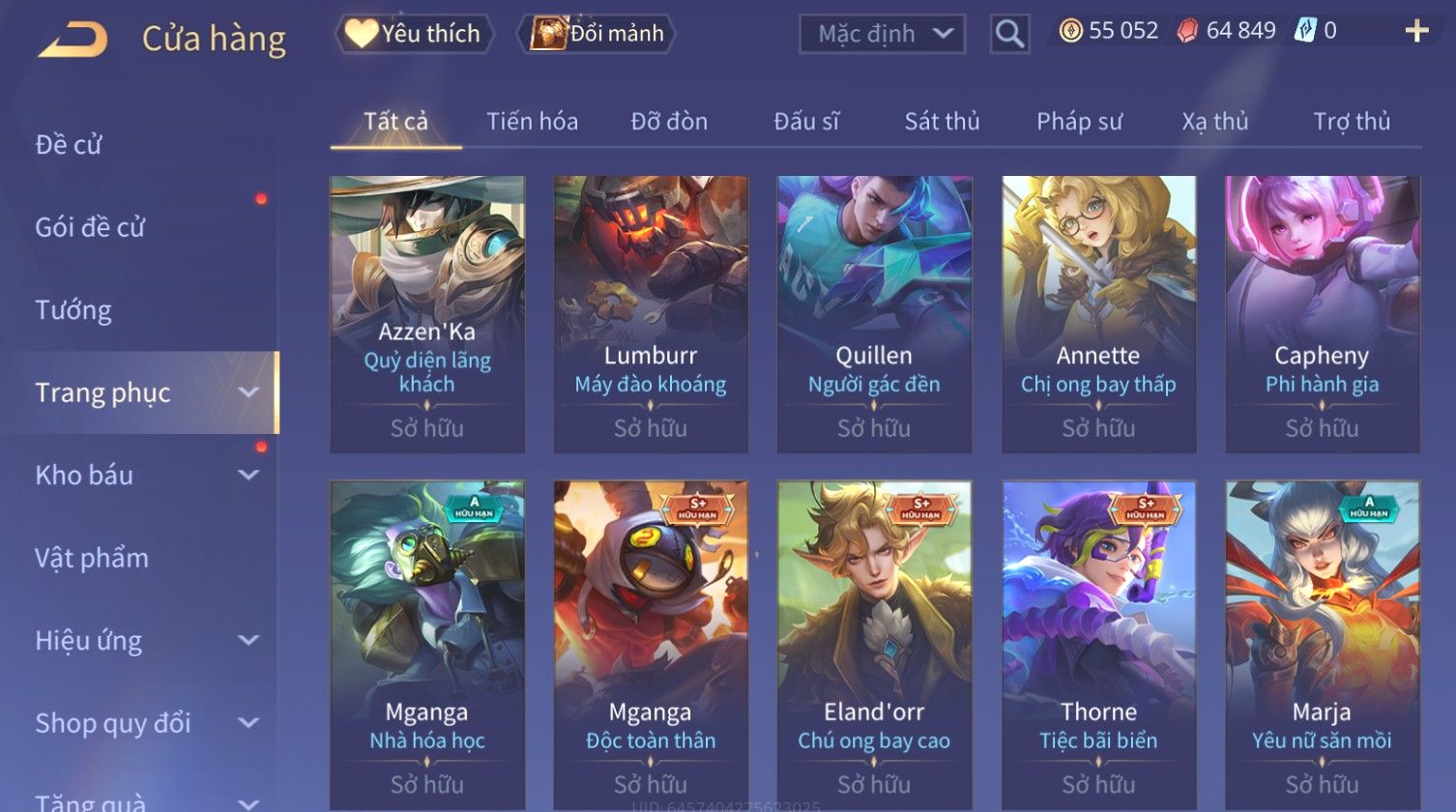Image resolution: width=1456 pixels, height=812 pixels.
Task: Tap the plus icon to add currency
Action: coord(1416,32)
